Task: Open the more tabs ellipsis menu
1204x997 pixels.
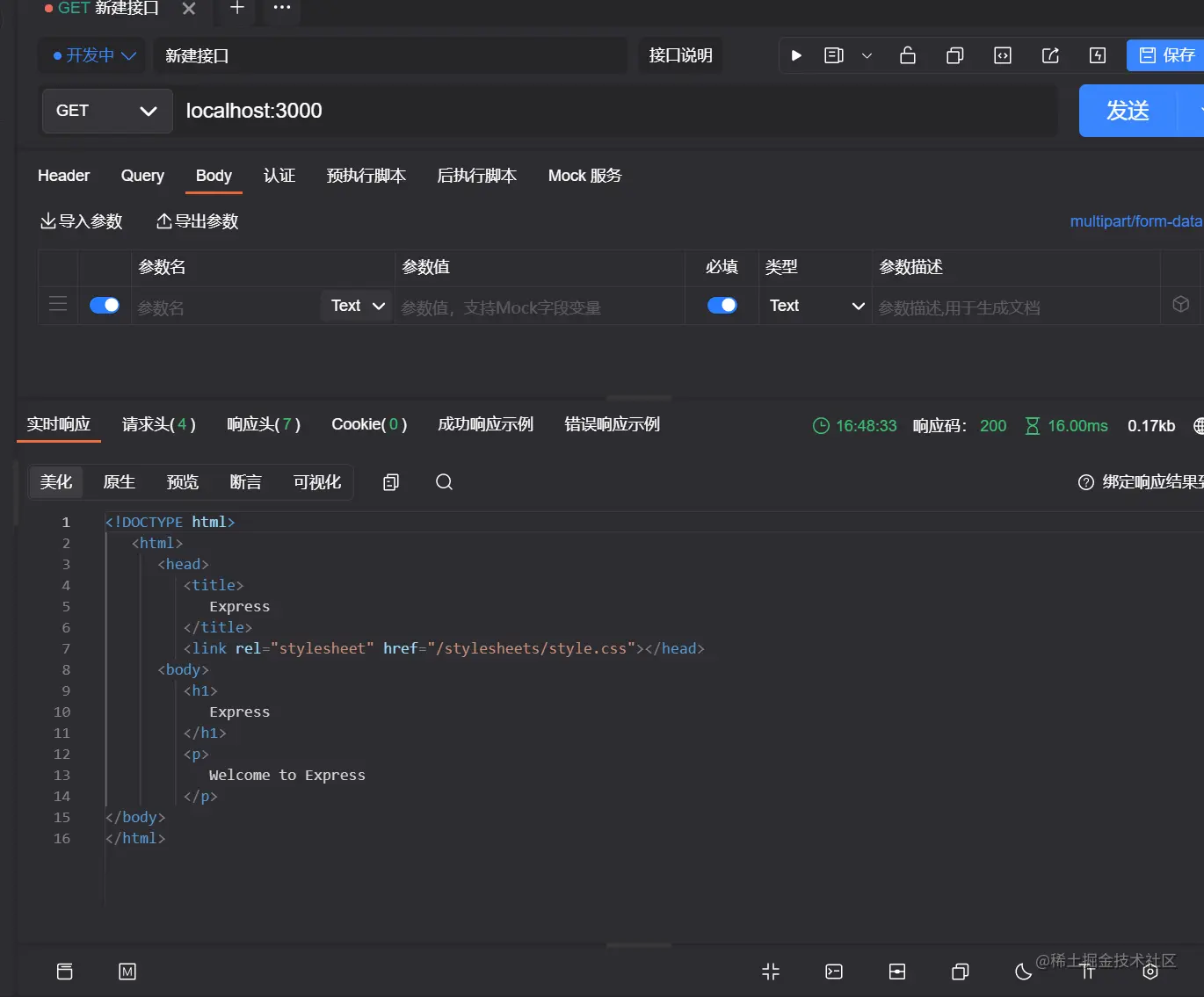Action: click(282, 8)
